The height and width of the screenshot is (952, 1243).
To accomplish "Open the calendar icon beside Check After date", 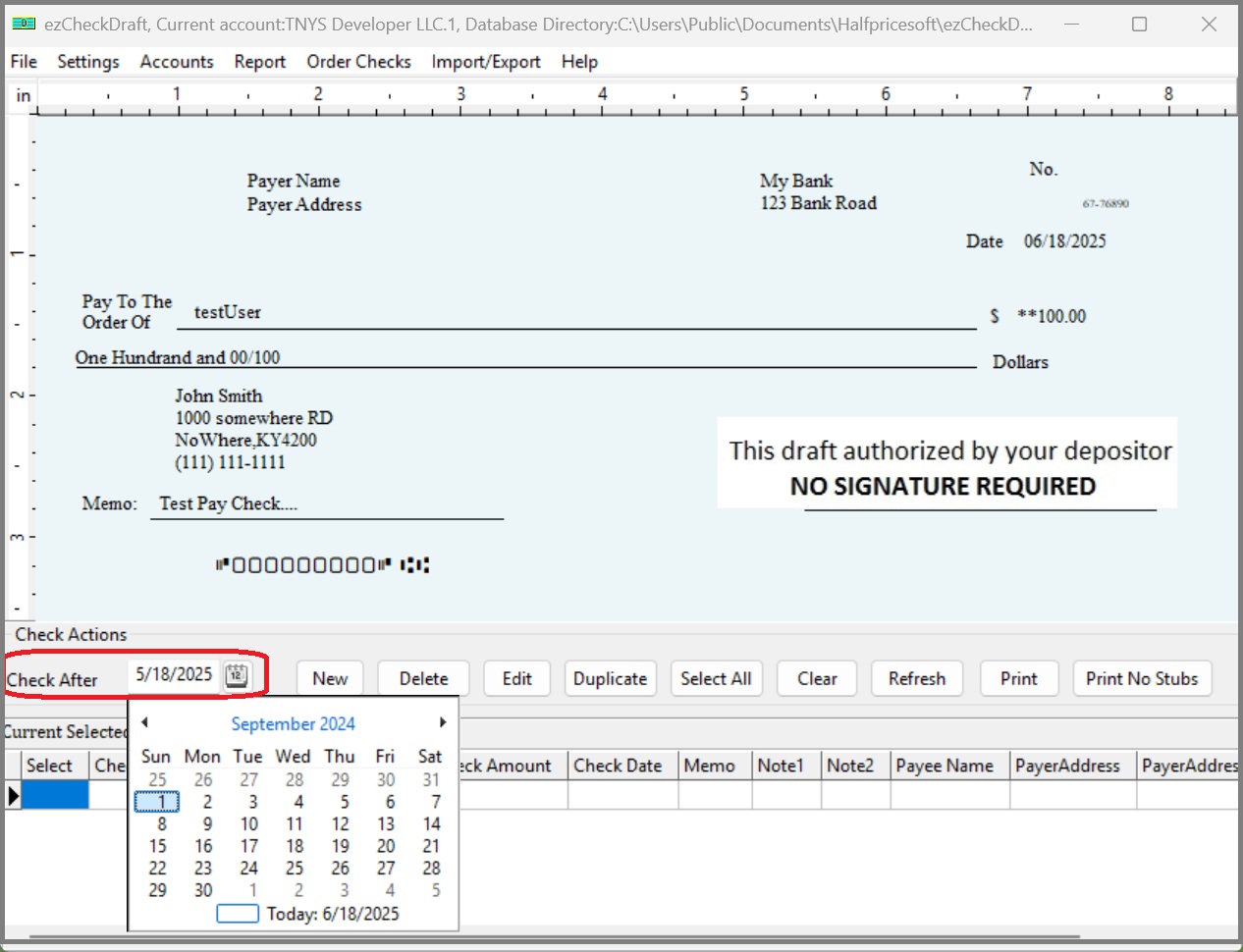I will [236, 674].
